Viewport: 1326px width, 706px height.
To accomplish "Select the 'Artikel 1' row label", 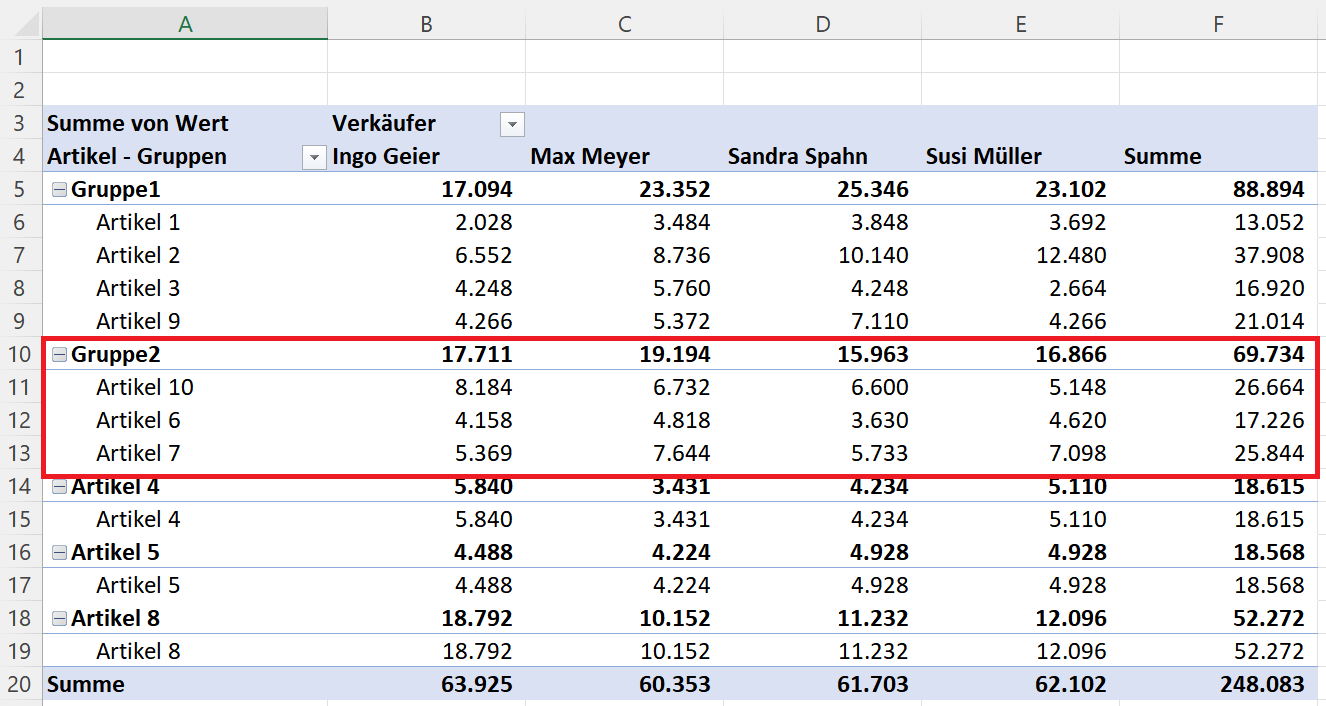I will tap(138, 222).
